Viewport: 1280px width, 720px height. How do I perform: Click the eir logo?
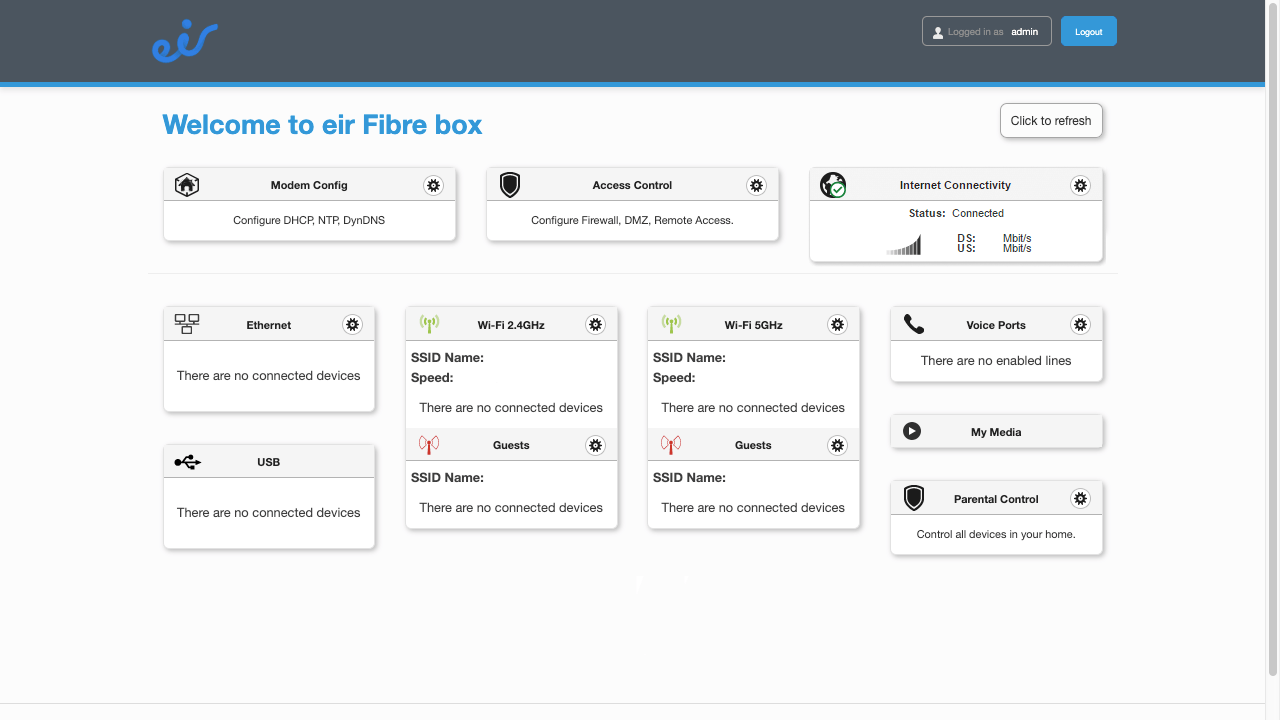click(185, 43)
